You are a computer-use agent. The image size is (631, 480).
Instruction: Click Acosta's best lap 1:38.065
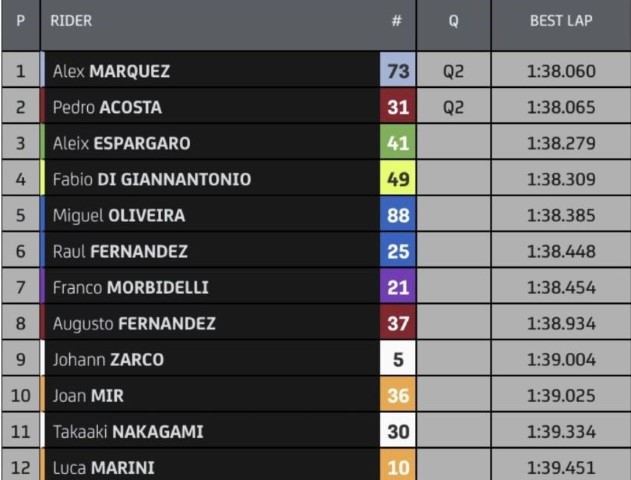pos(561,107)
